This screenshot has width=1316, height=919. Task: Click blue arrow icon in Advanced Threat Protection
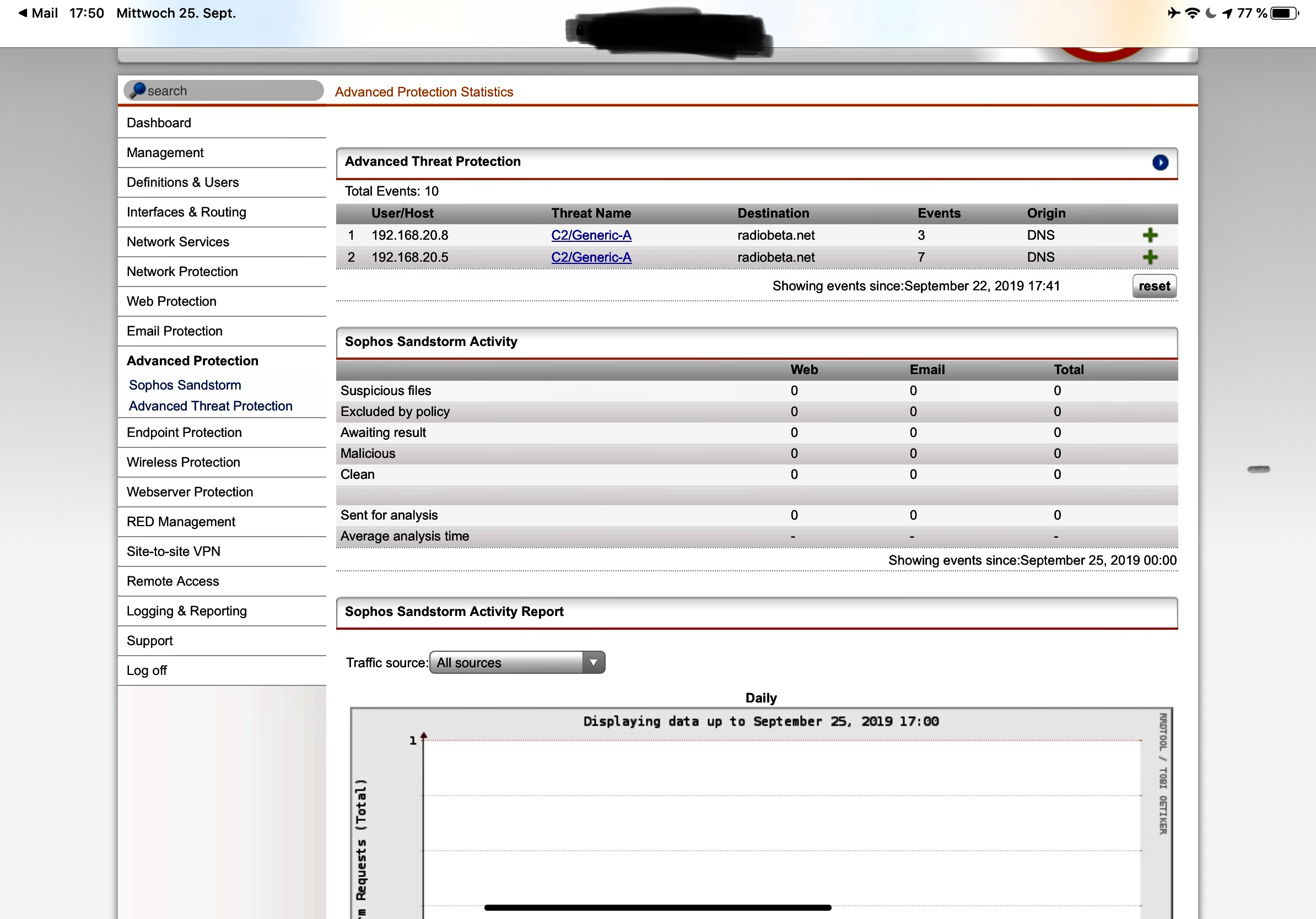pos(1159,163)
